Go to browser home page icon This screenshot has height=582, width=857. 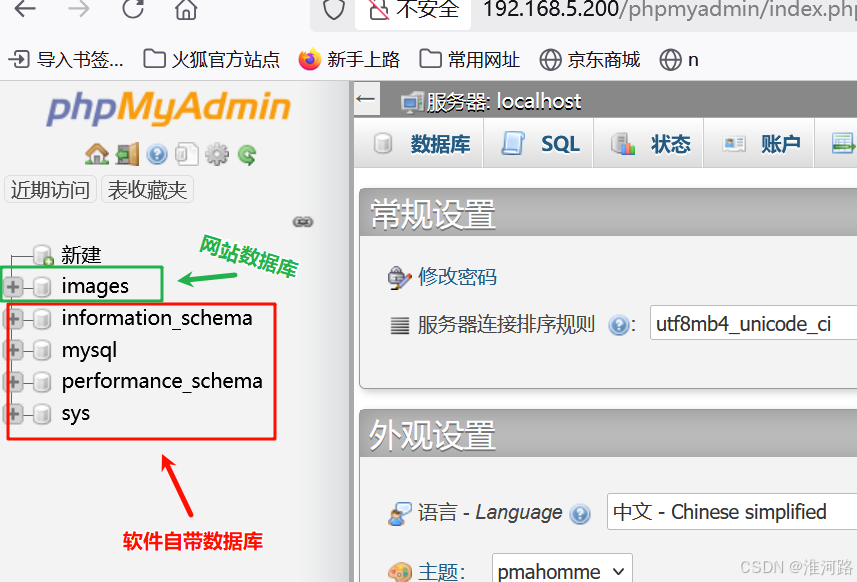186,9
